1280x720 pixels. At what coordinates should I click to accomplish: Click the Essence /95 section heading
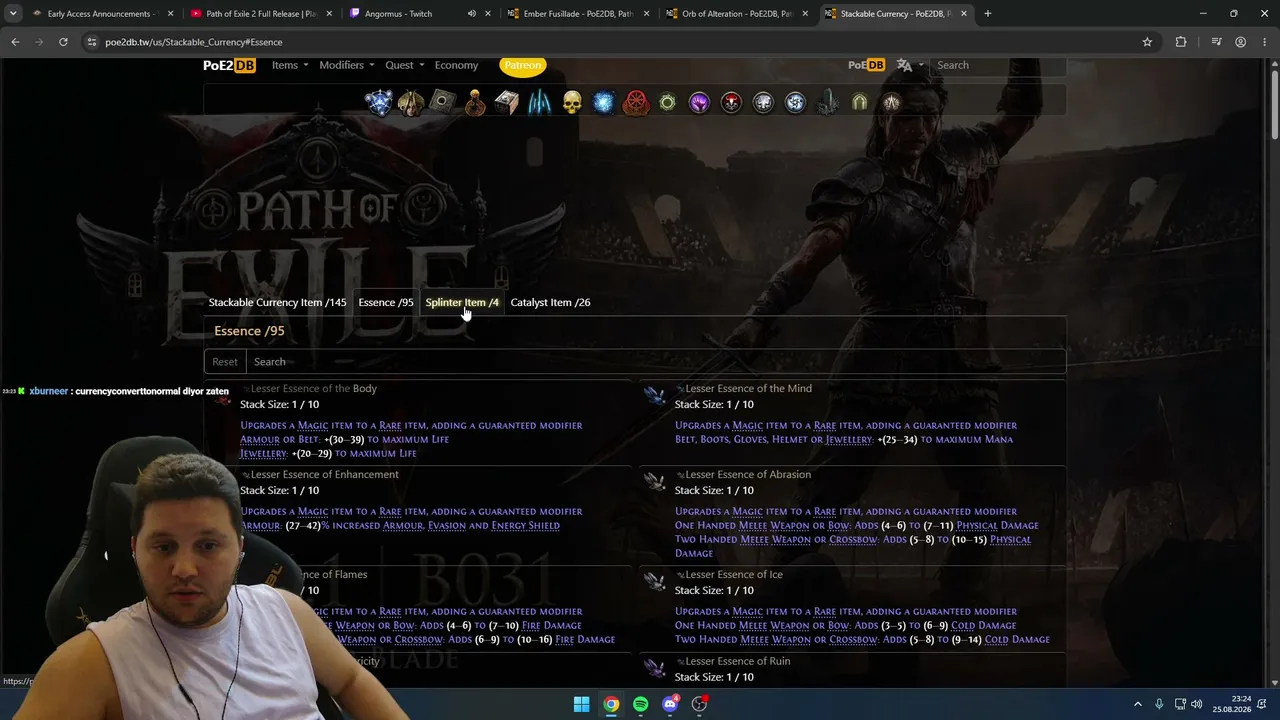(x=249, y=331)
